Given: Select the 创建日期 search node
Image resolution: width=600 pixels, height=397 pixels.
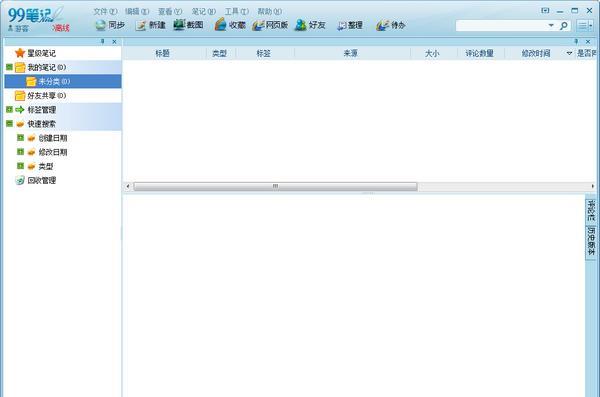Looking at the screenshot, I should (x=53, y=138).
